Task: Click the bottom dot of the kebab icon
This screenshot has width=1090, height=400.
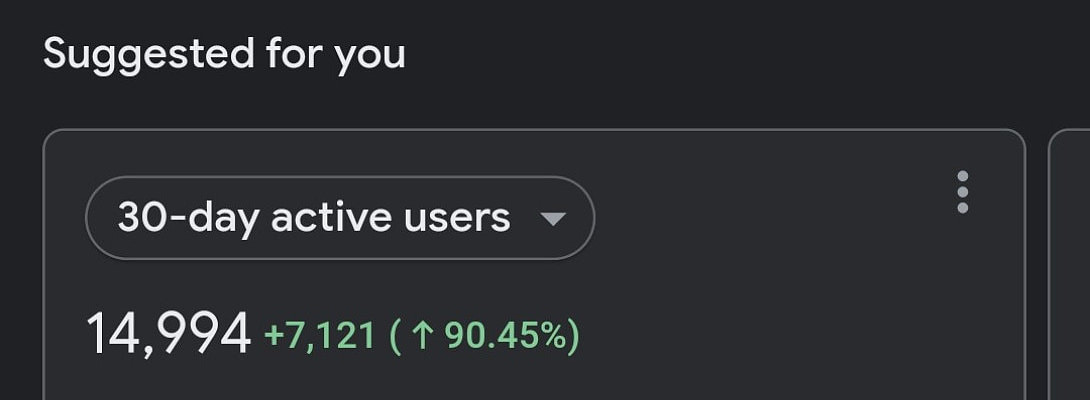Action: pos(962,207)
